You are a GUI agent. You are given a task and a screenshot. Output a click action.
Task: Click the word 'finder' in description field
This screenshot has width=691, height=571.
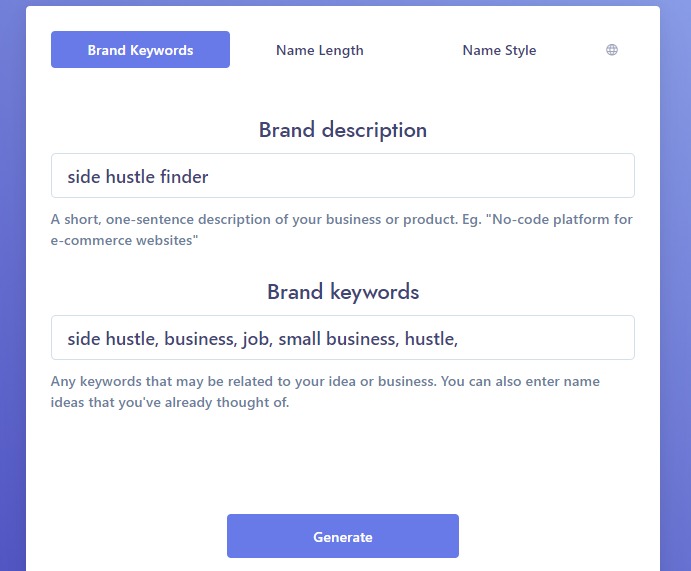pyautogui.click(x=184, y=177)
